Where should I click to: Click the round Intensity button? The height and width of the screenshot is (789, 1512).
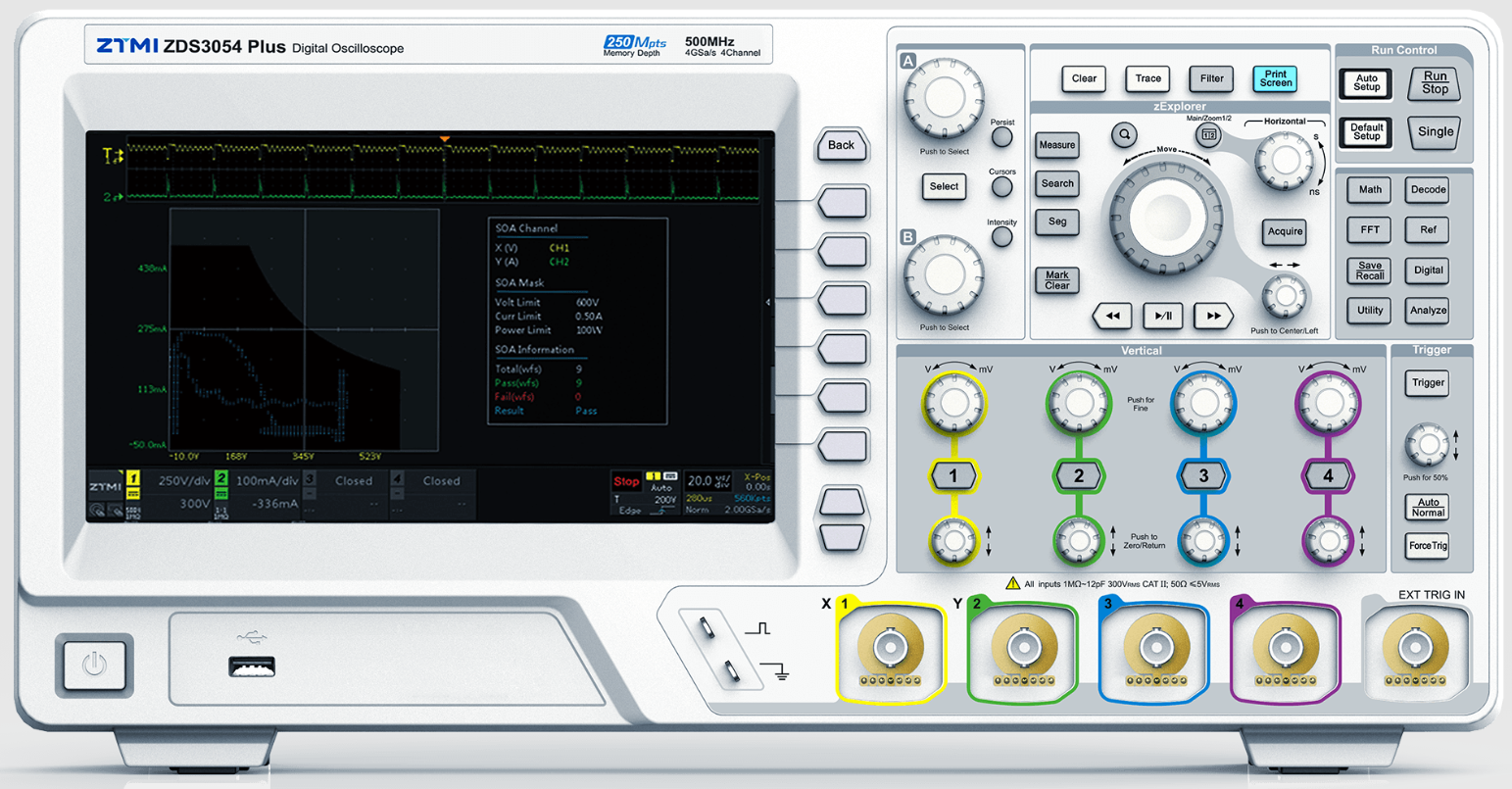(1001, 236)
